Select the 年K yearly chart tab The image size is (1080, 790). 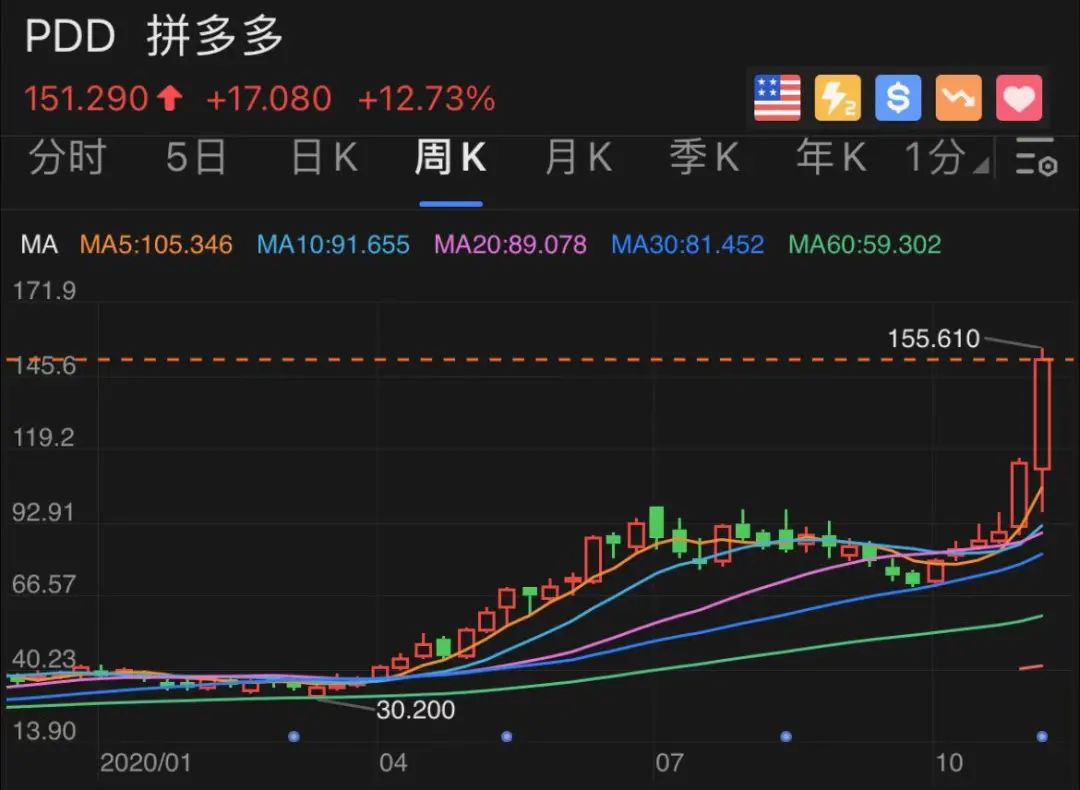tap(831, 157)
